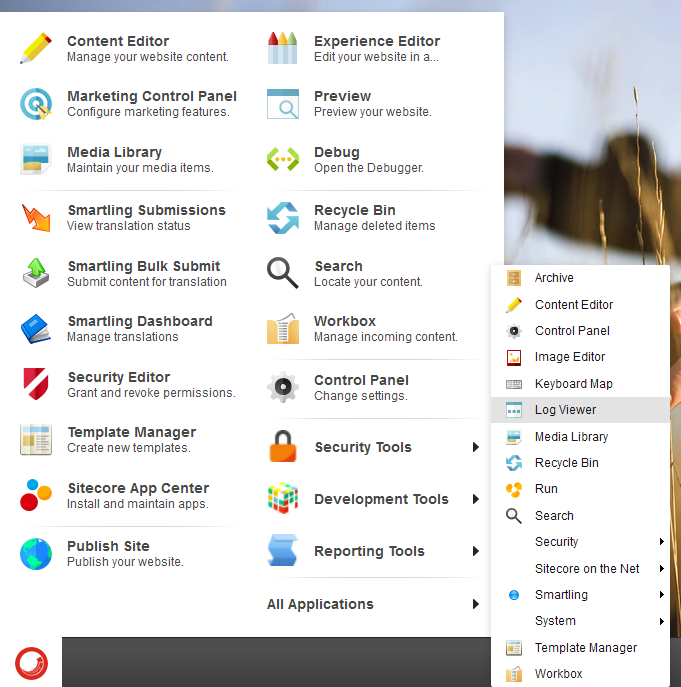Open Content Editor pencil icon in start menu
681x687 pixels.
click(x=36, y=48)
